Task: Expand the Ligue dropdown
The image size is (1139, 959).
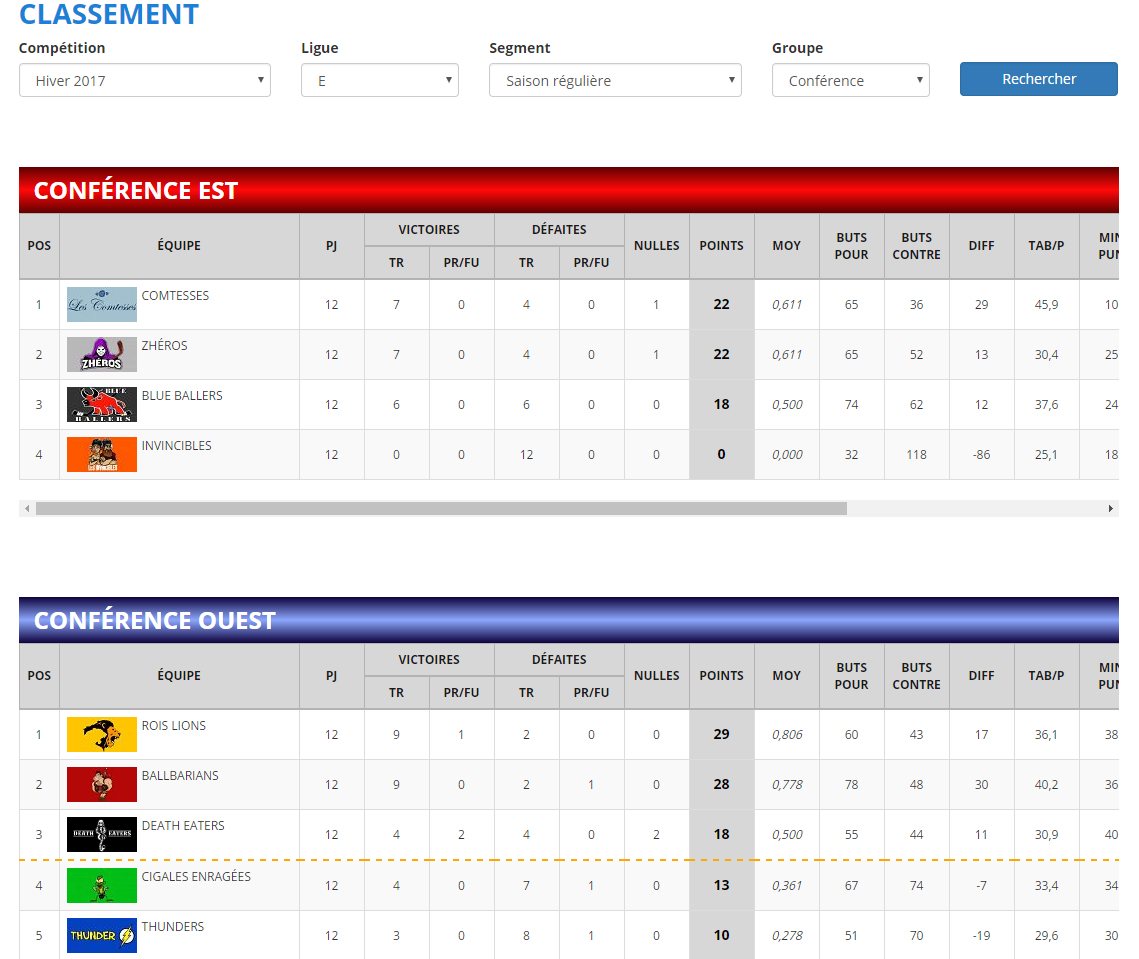Action: (379, 81)
